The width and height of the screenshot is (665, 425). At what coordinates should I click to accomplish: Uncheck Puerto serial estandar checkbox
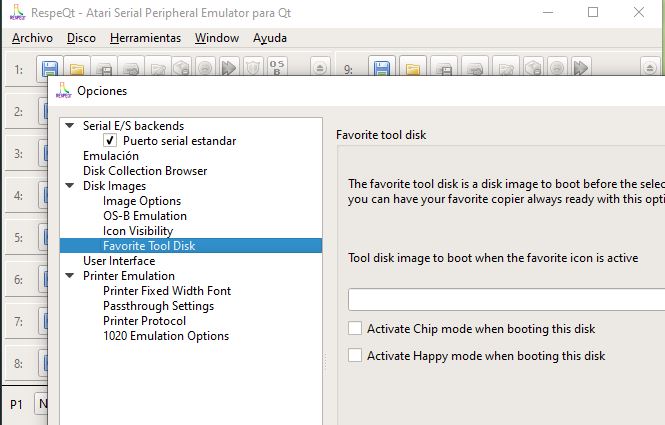click(110, 141)
